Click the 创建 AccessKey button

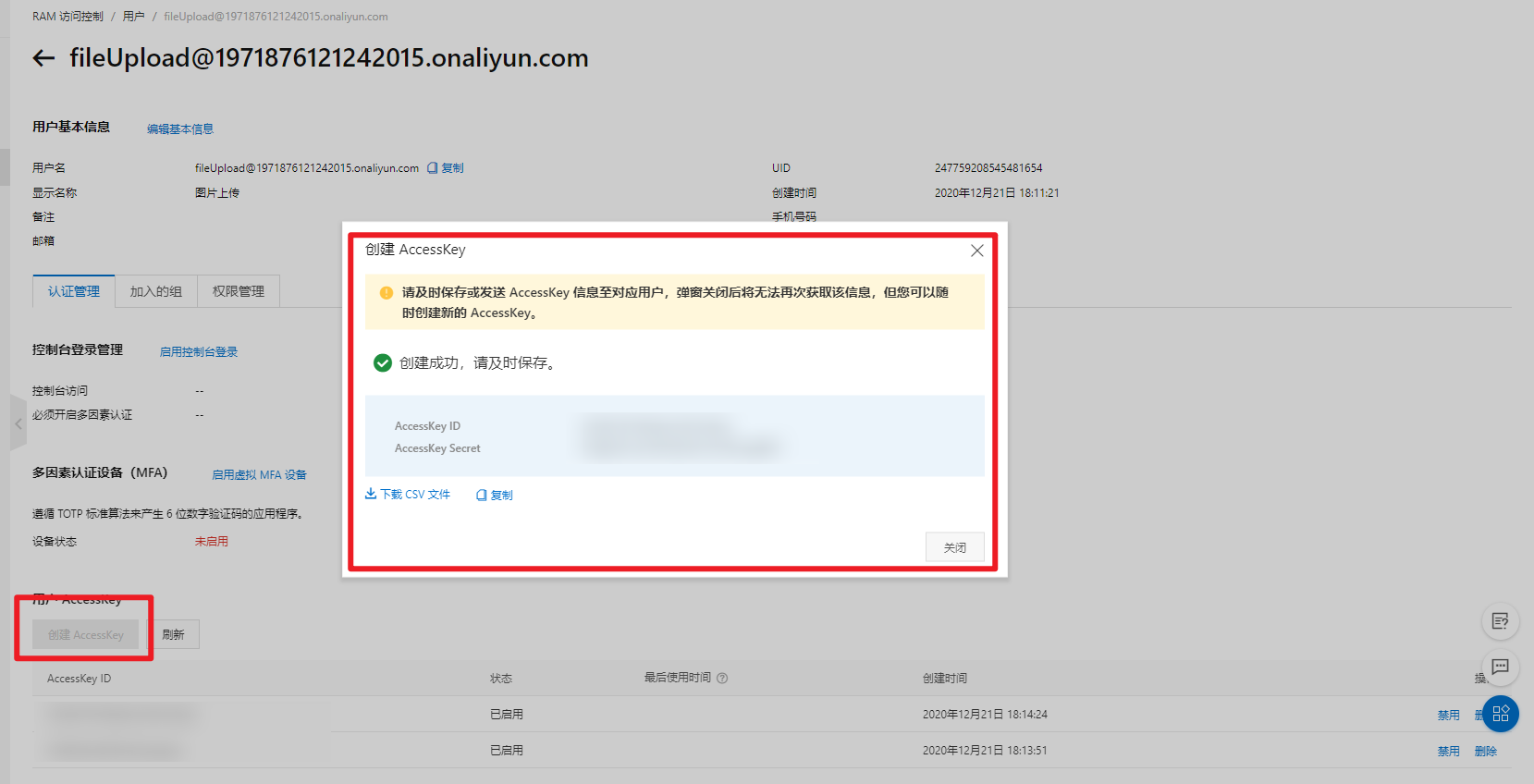85,634
